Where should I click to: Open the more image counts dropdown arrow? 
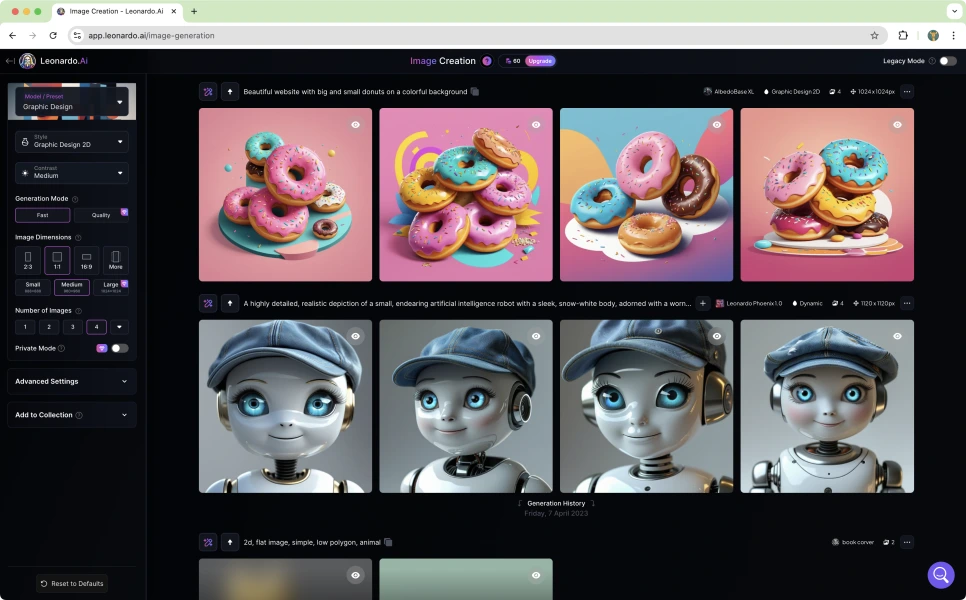[120, 327]
